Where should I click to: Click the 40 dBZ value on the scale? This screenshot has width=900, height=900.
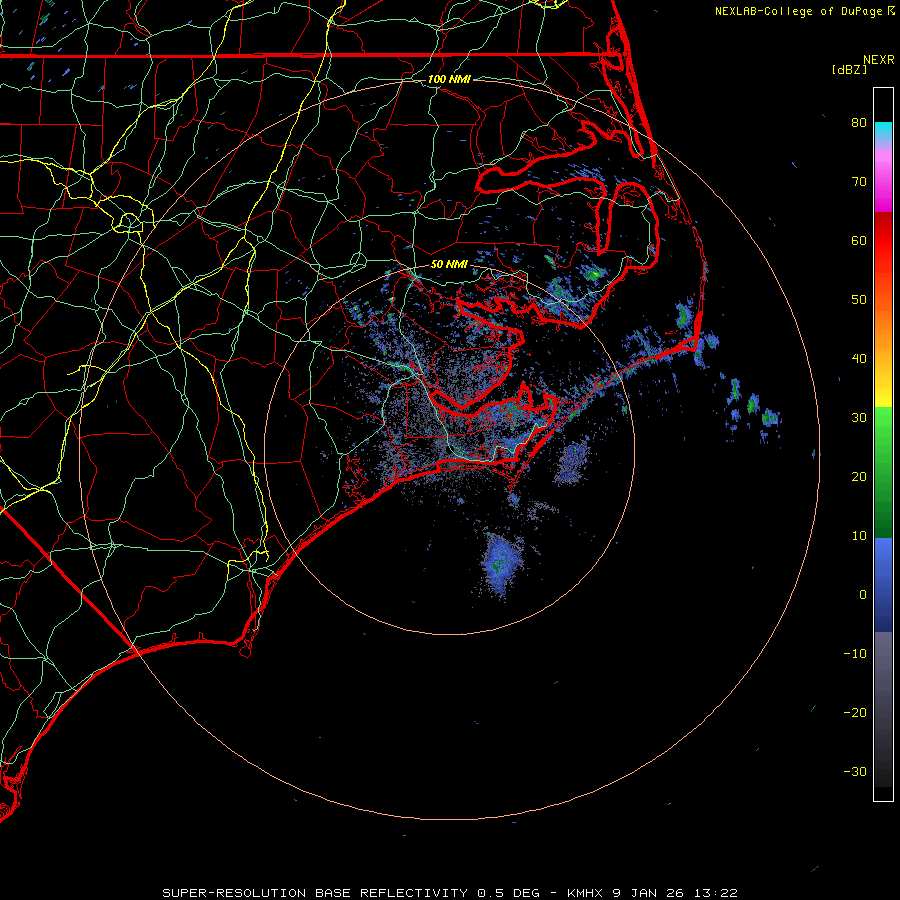coord(859,359)
